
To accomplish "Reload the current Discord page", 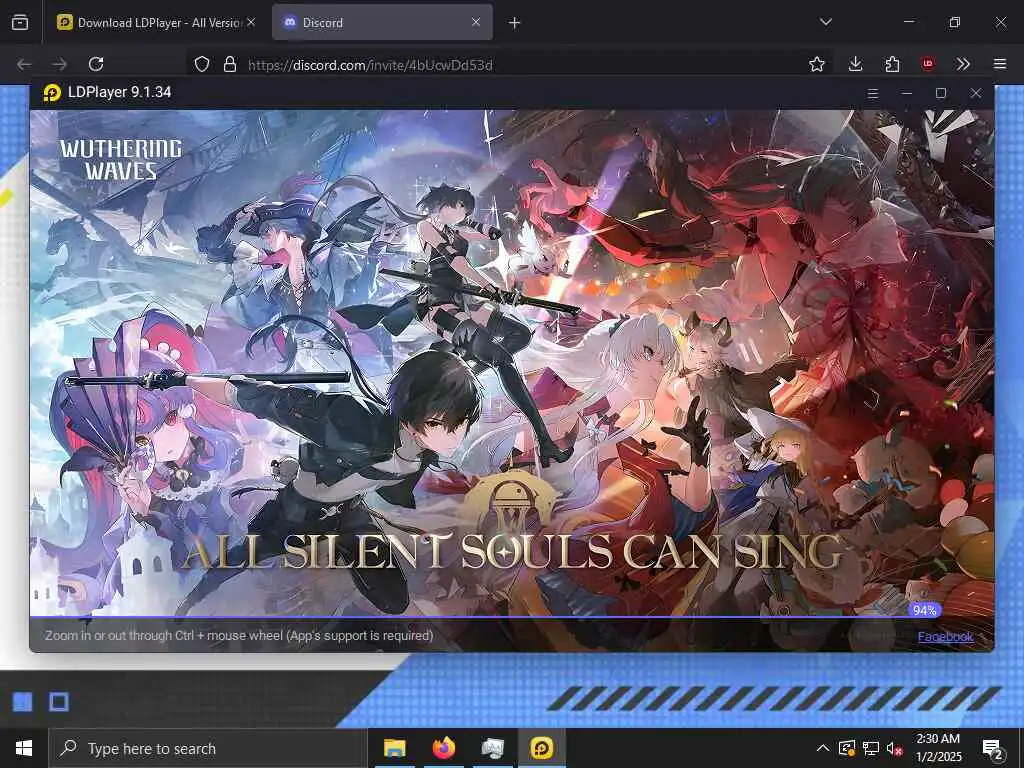I will click(x=96, y=64).
